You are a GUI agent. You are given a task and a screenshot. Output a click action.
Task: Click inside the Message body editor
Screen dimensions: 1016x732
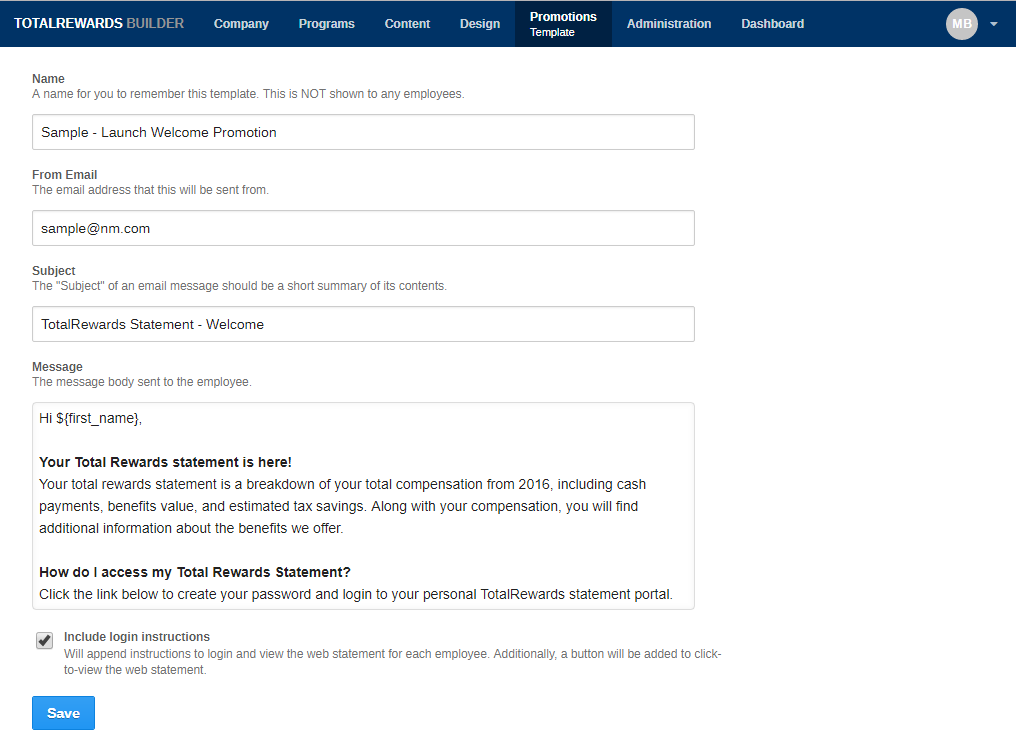click(x=364, y=506)
